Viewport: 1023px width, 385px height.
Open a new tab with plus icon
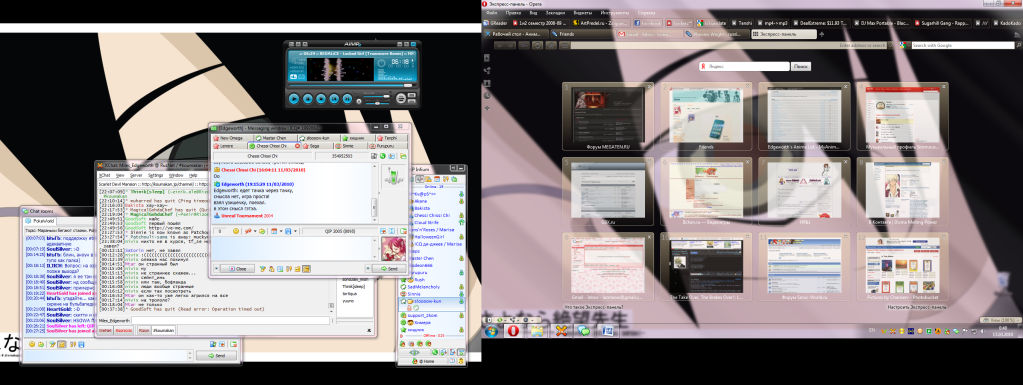[821, 33]
